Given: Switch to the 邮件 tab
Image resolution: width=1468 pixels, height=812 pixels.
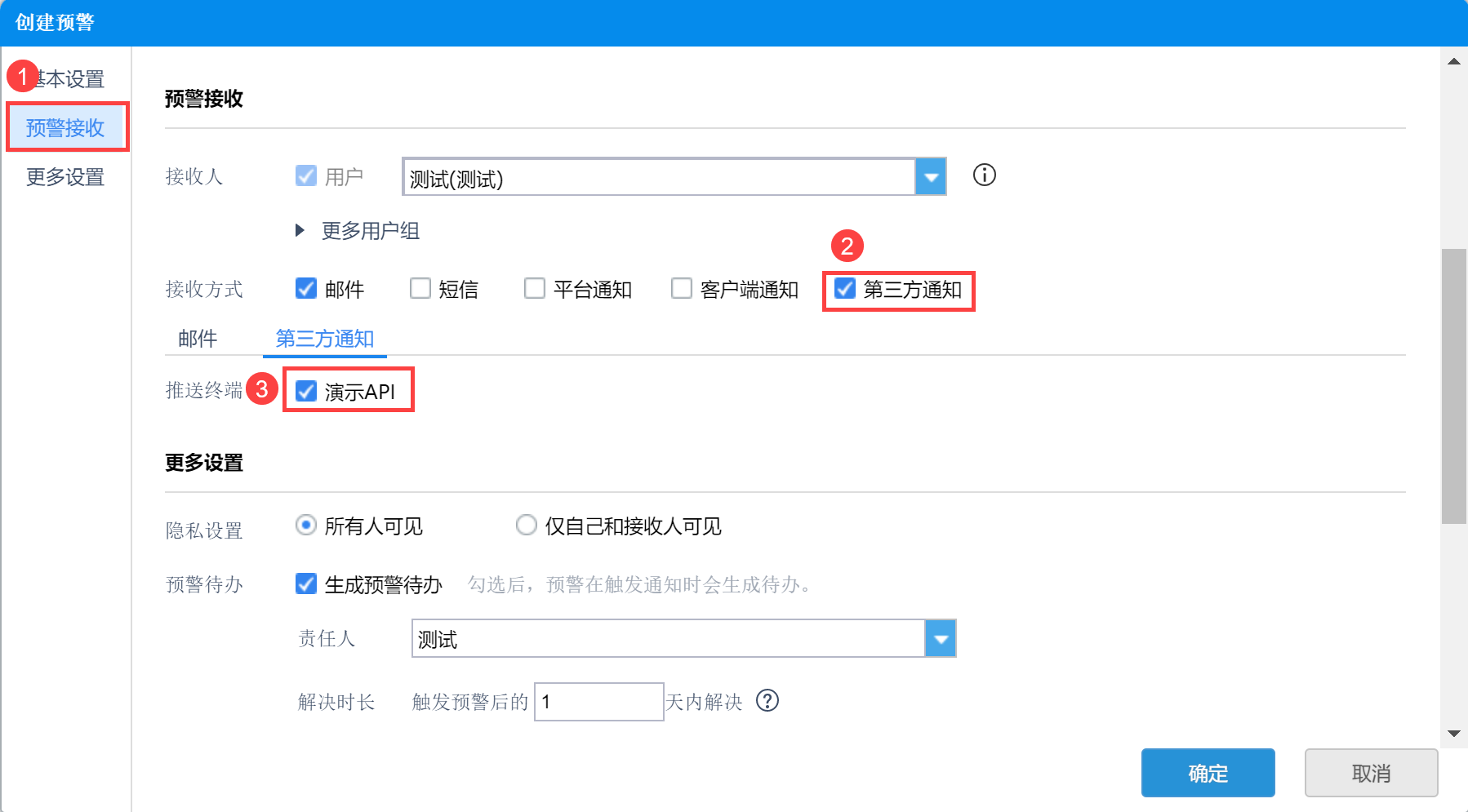Looking at the screenshot, I should click(x=198, y=338).
